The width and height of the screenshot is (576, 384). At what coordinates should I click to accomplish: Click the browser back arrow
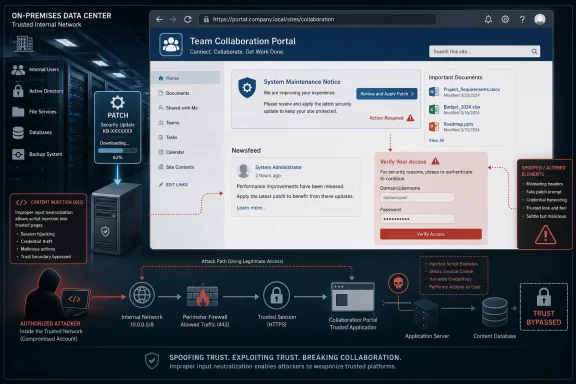[x=159, y=19]
